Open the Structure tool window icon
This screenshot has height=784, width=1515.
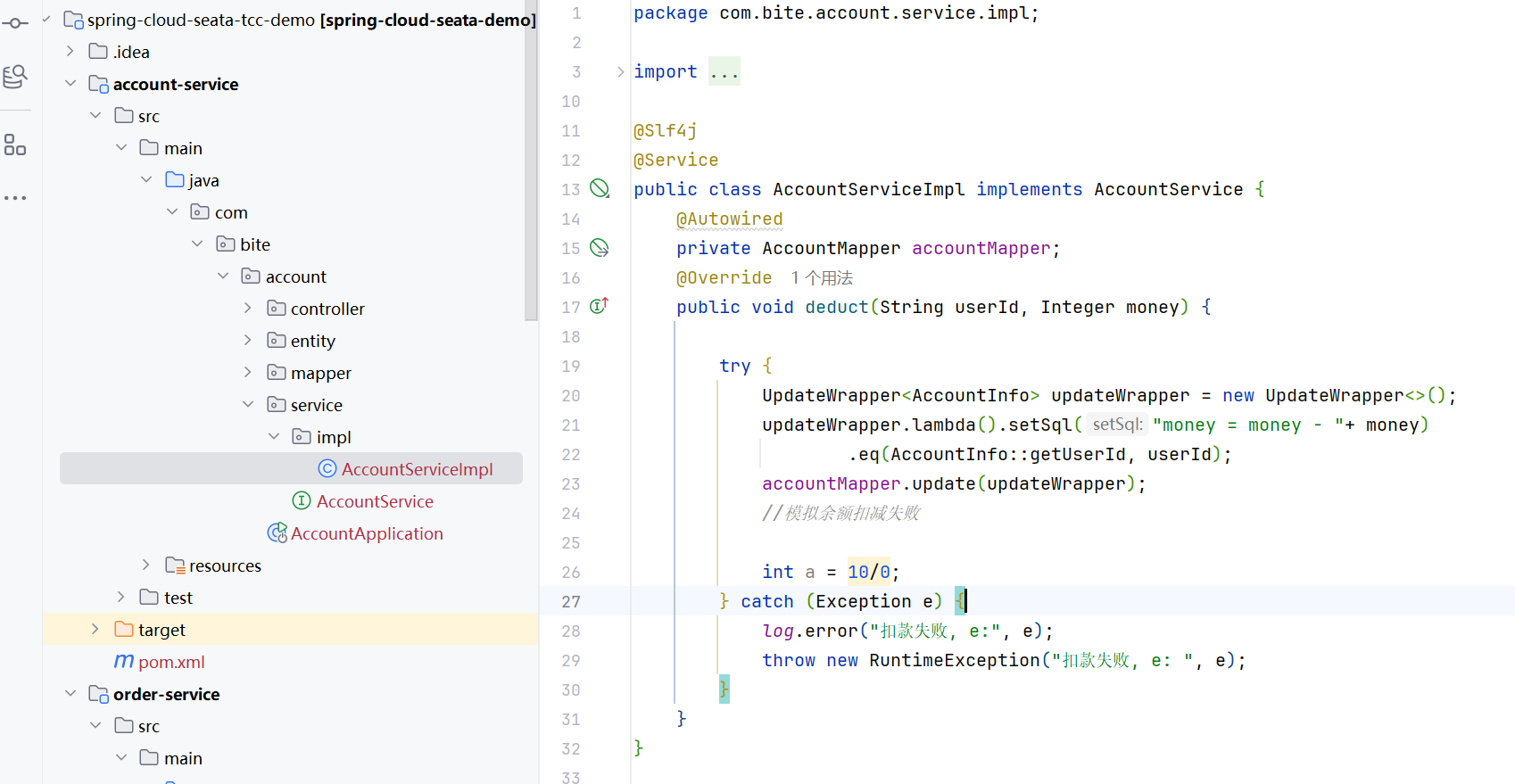click(x=15, y=144)
